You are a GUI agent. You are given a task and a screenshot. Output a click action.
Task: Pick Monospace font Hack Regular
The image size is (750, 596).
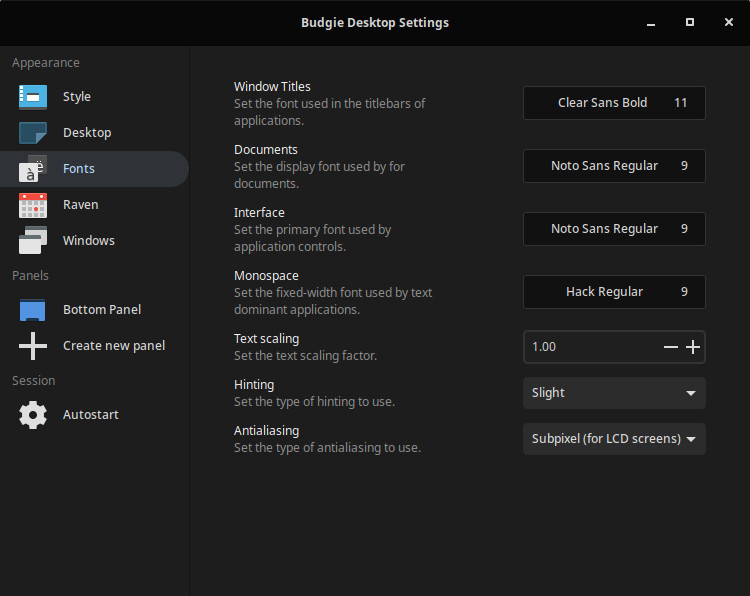tap(613, 292)
